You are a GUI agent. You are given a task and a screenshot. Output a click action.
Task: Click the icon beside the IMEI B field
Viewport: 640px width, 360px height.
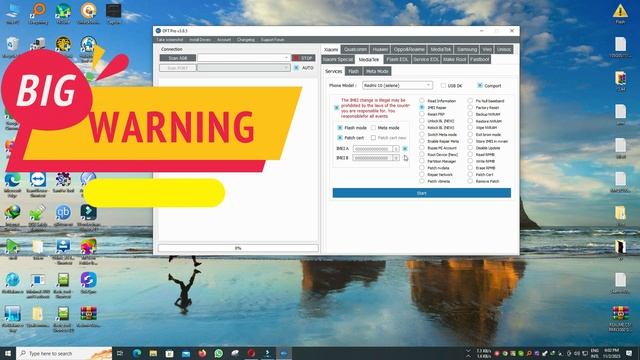coord(405,158)
